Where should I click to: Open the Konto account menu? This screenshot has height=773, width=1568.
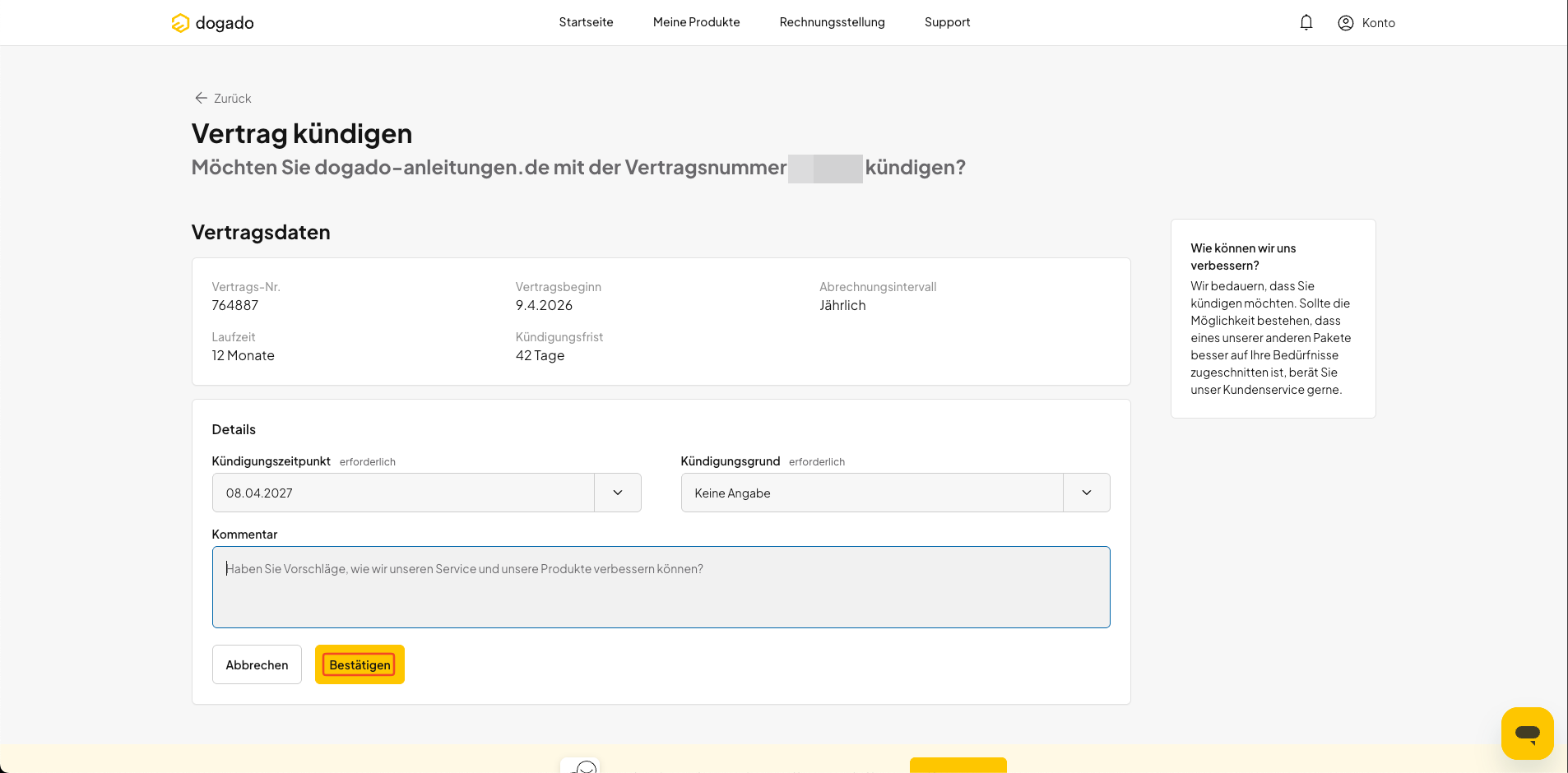pos(1366,23)
